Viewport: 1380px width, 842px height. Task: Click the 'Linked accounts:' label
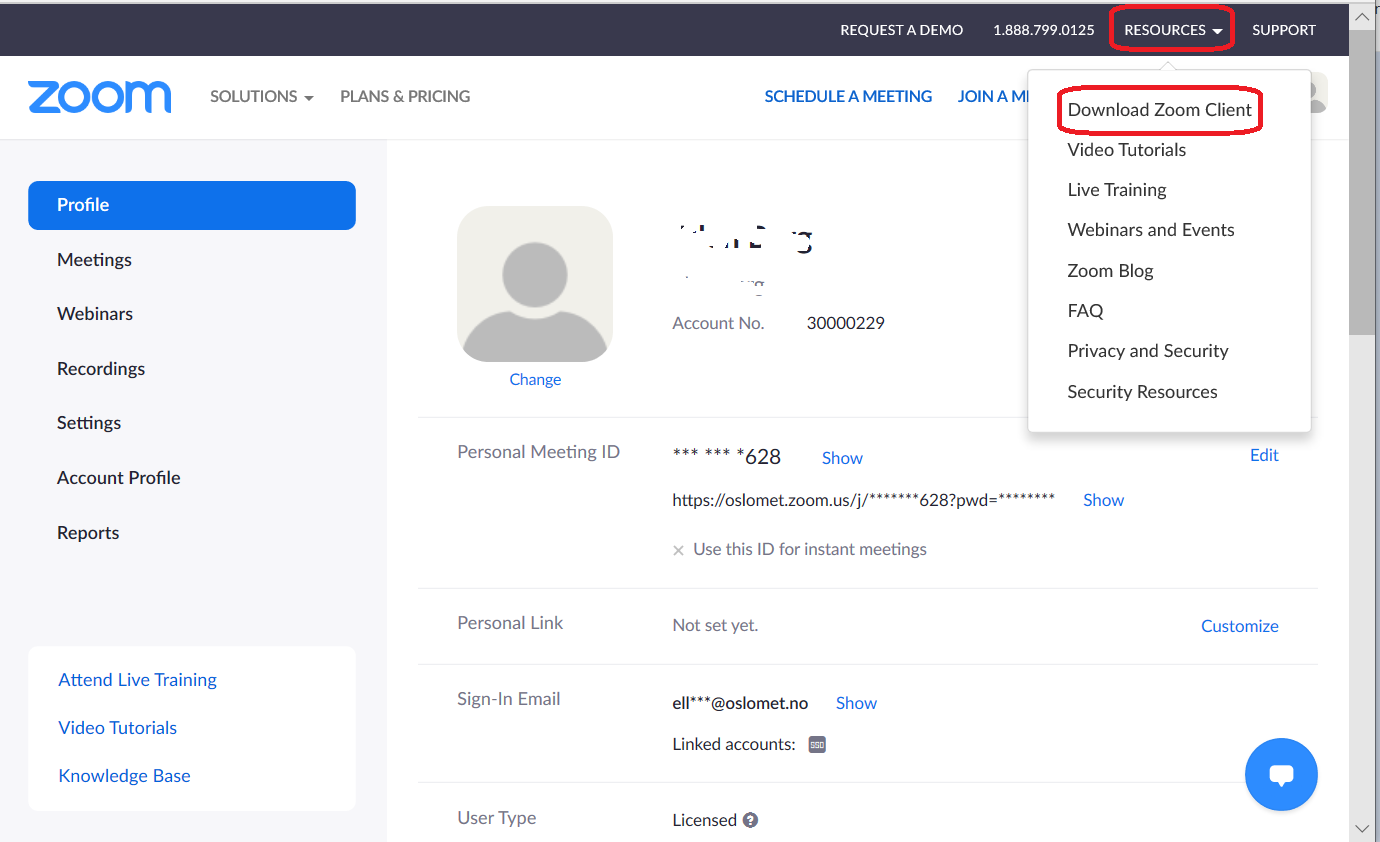(x=733, y=744)
